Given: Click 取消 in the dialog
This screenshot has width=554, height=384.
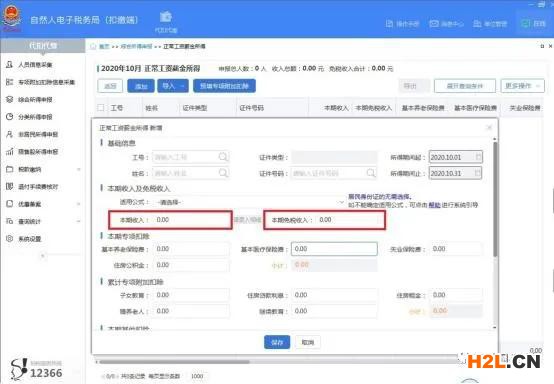Looking at the screenshot, I should pyautogui.click(x=308, y=342).
